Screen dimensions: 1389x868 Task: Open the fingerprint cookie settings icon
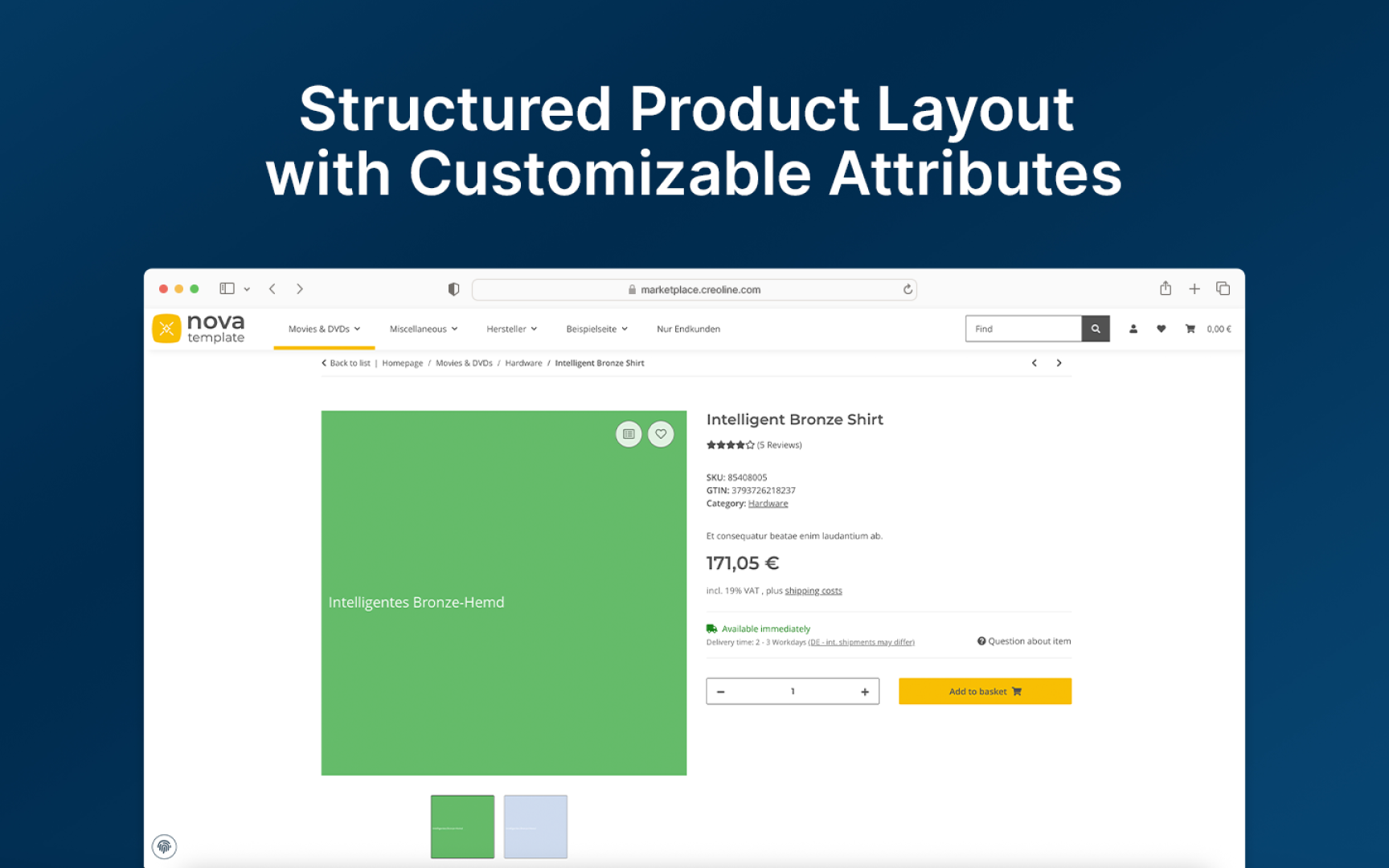click(x=164, y=846)
